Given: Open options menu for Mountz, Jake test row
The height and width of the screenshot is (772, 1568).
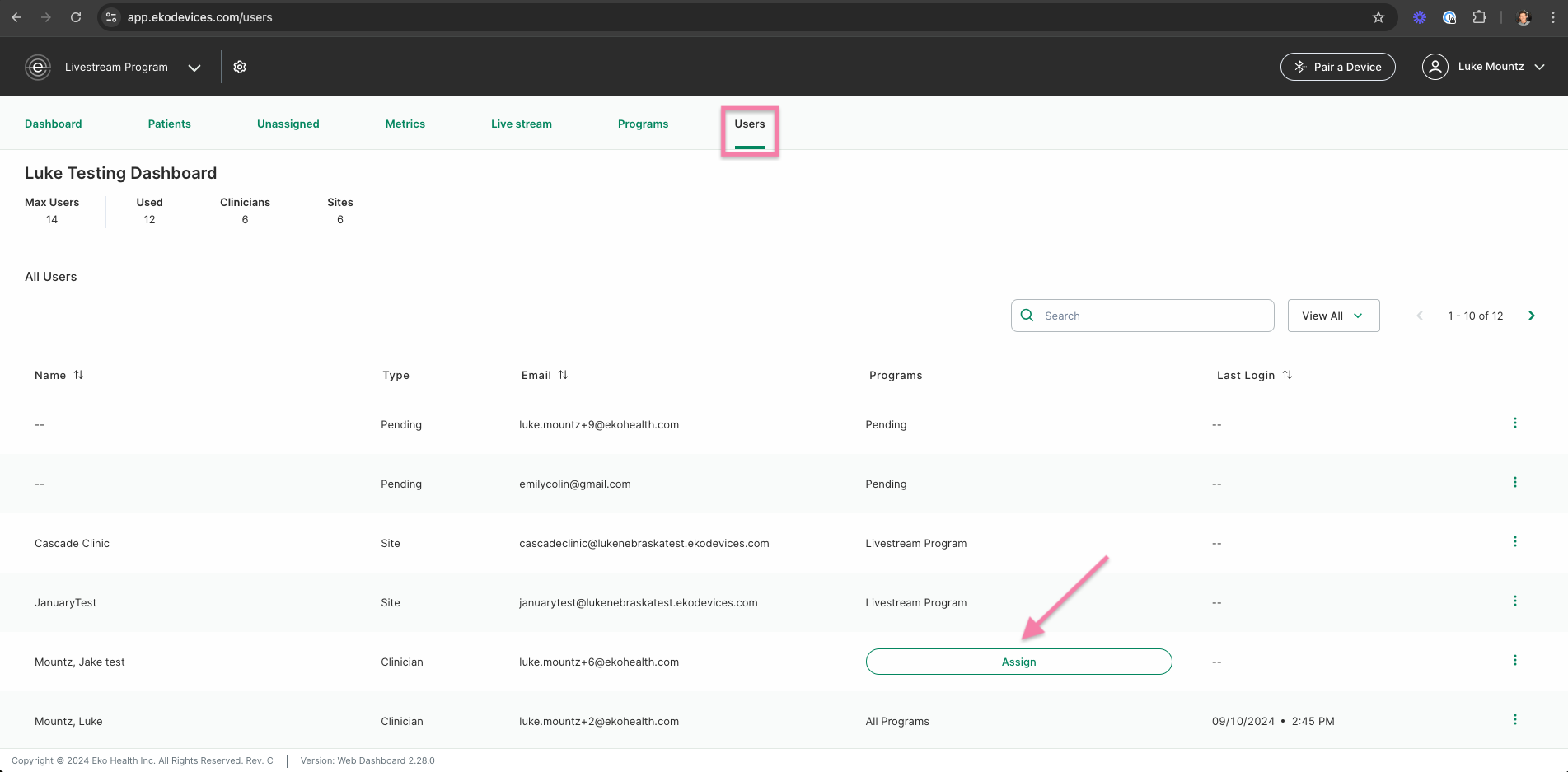Looking at the screenshot, I should click(1514, 660).
